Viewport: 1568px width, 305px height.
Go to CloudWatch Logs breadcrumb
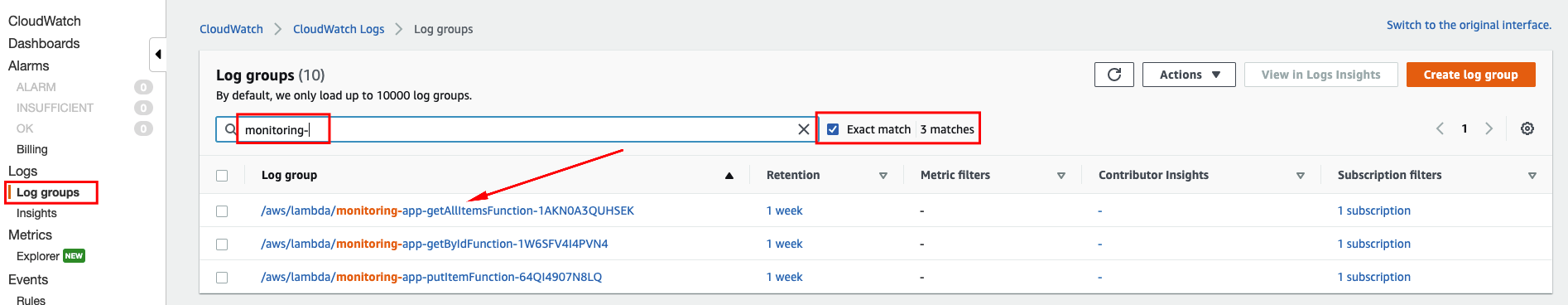click(x=339, y=29)
